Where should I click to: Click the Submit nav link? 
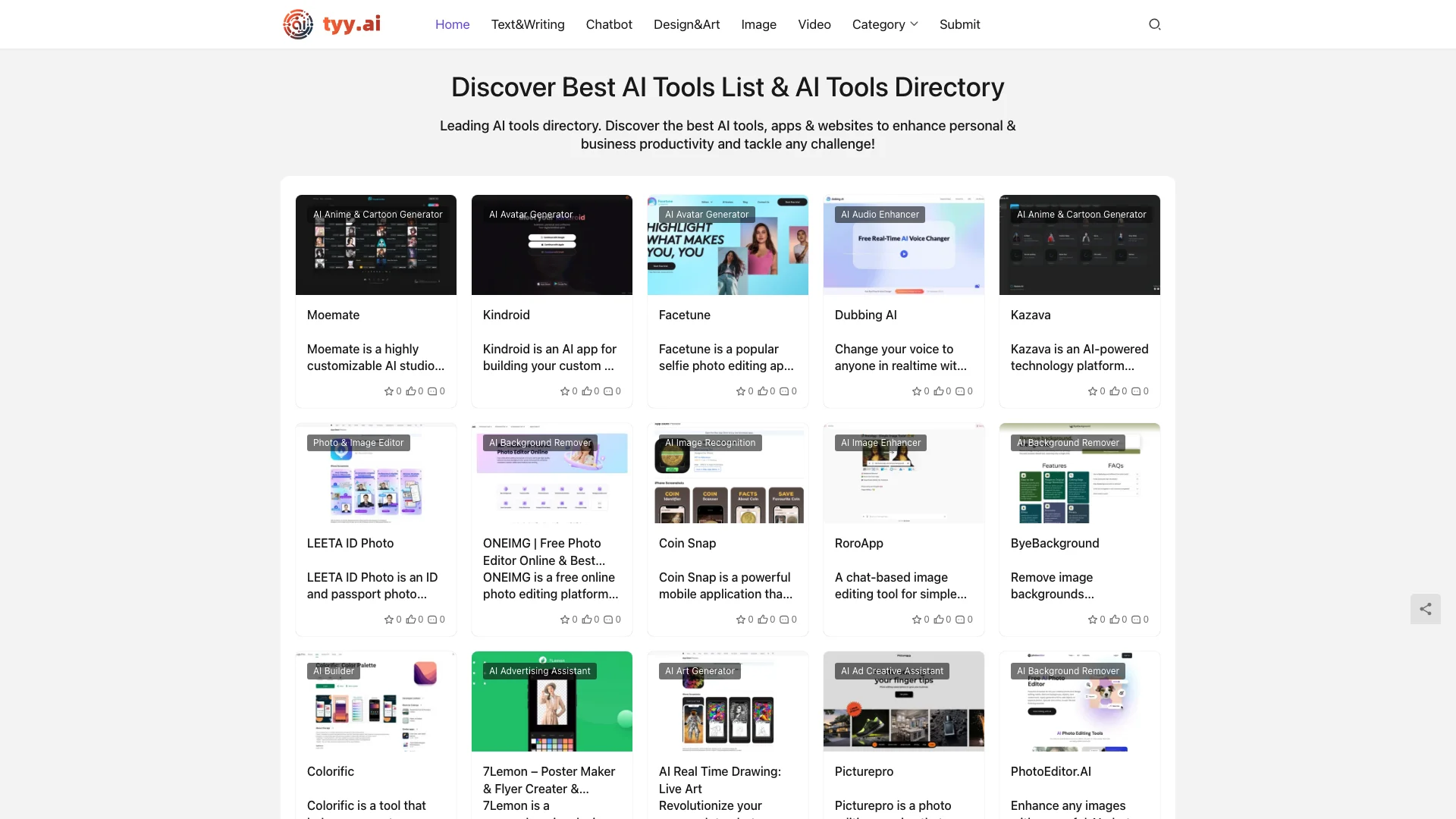960,24
